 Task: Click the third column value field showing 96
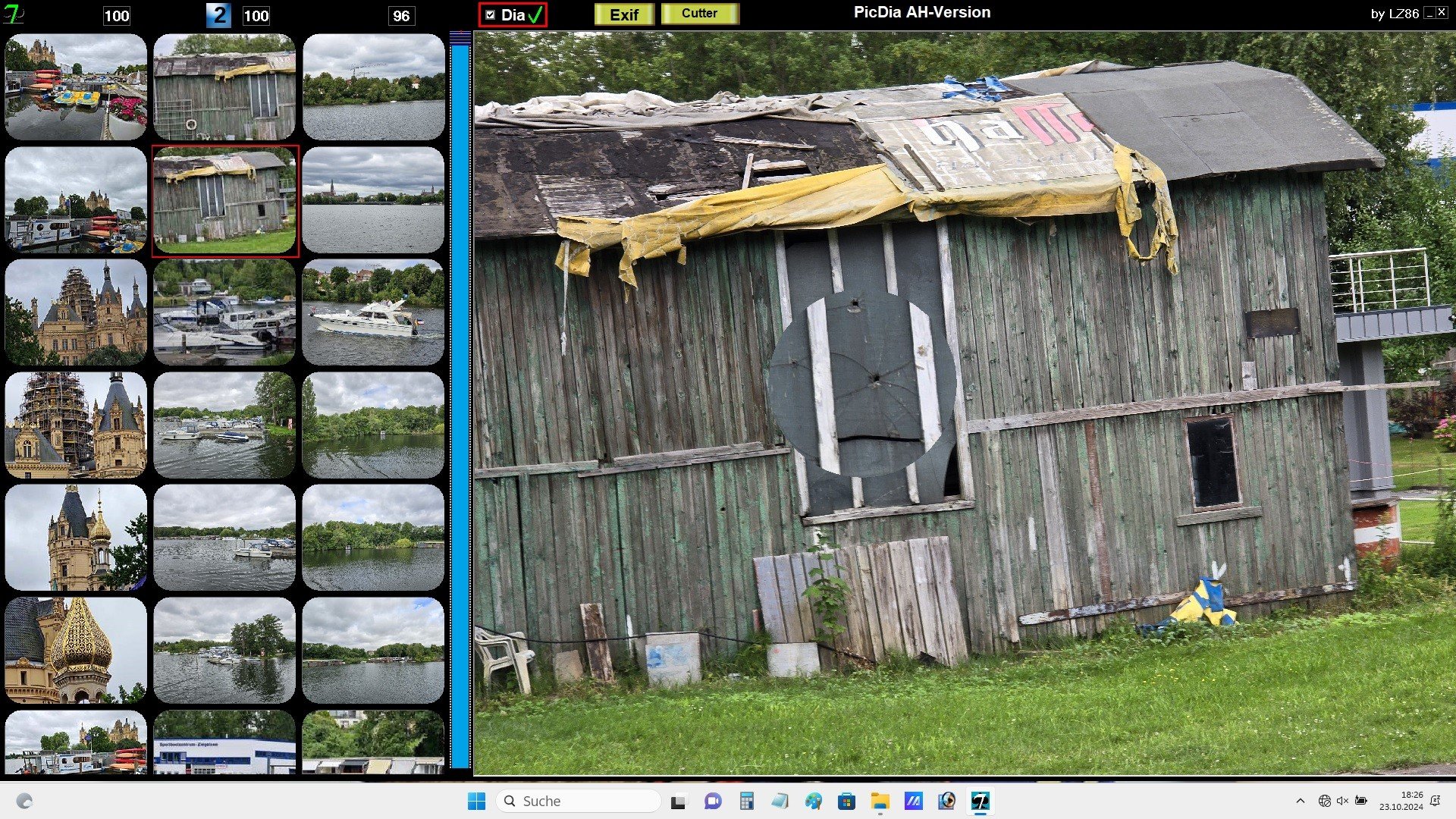(x=401, y=16)
